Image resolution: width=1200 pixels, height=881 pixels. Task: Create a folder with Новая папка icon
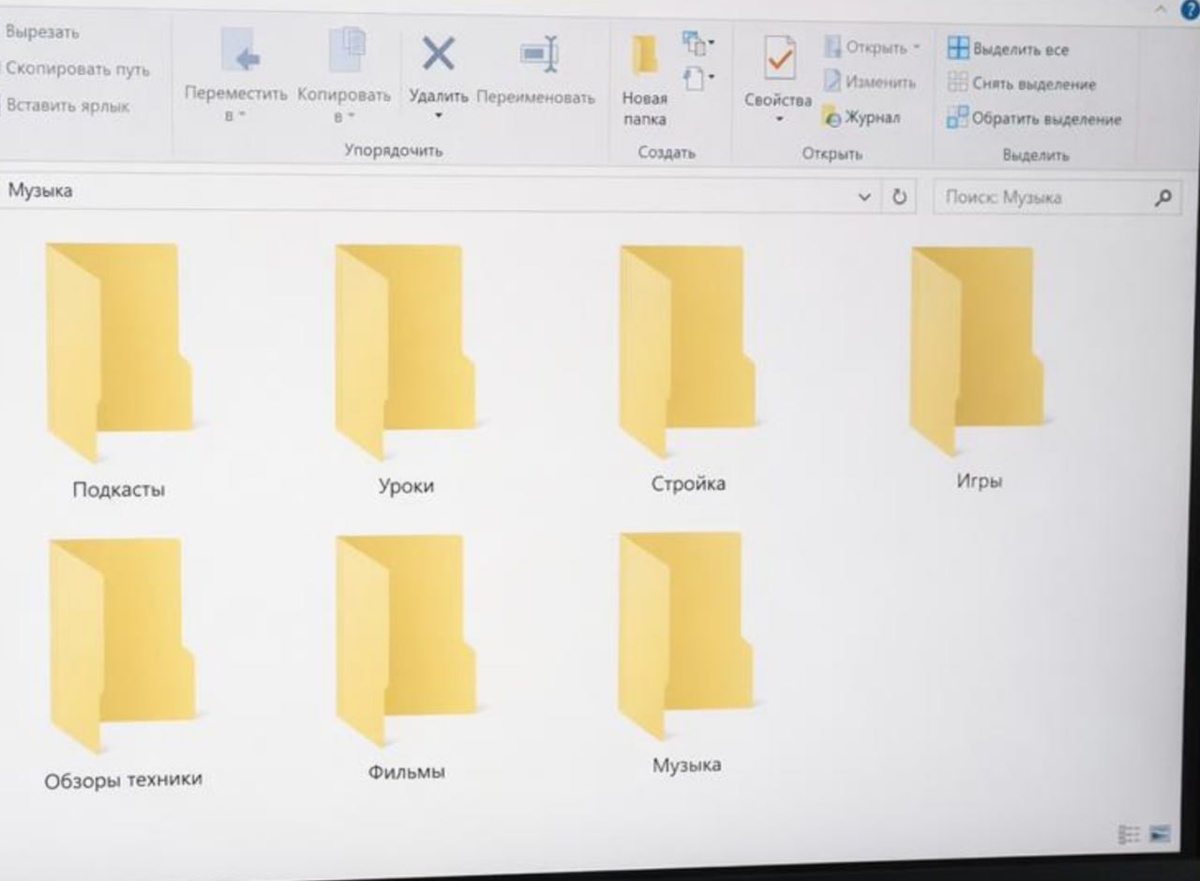tap(645, 56)
